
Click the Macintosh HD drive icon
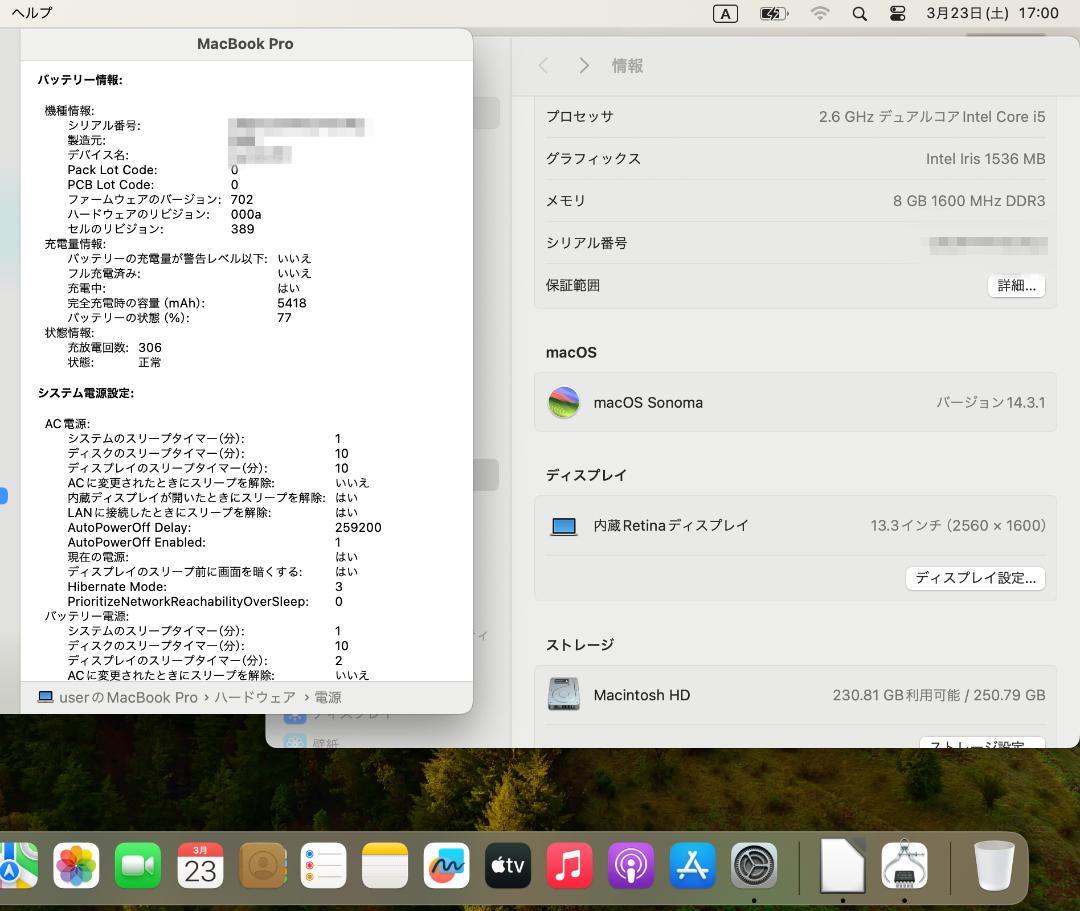pos(563,694)
